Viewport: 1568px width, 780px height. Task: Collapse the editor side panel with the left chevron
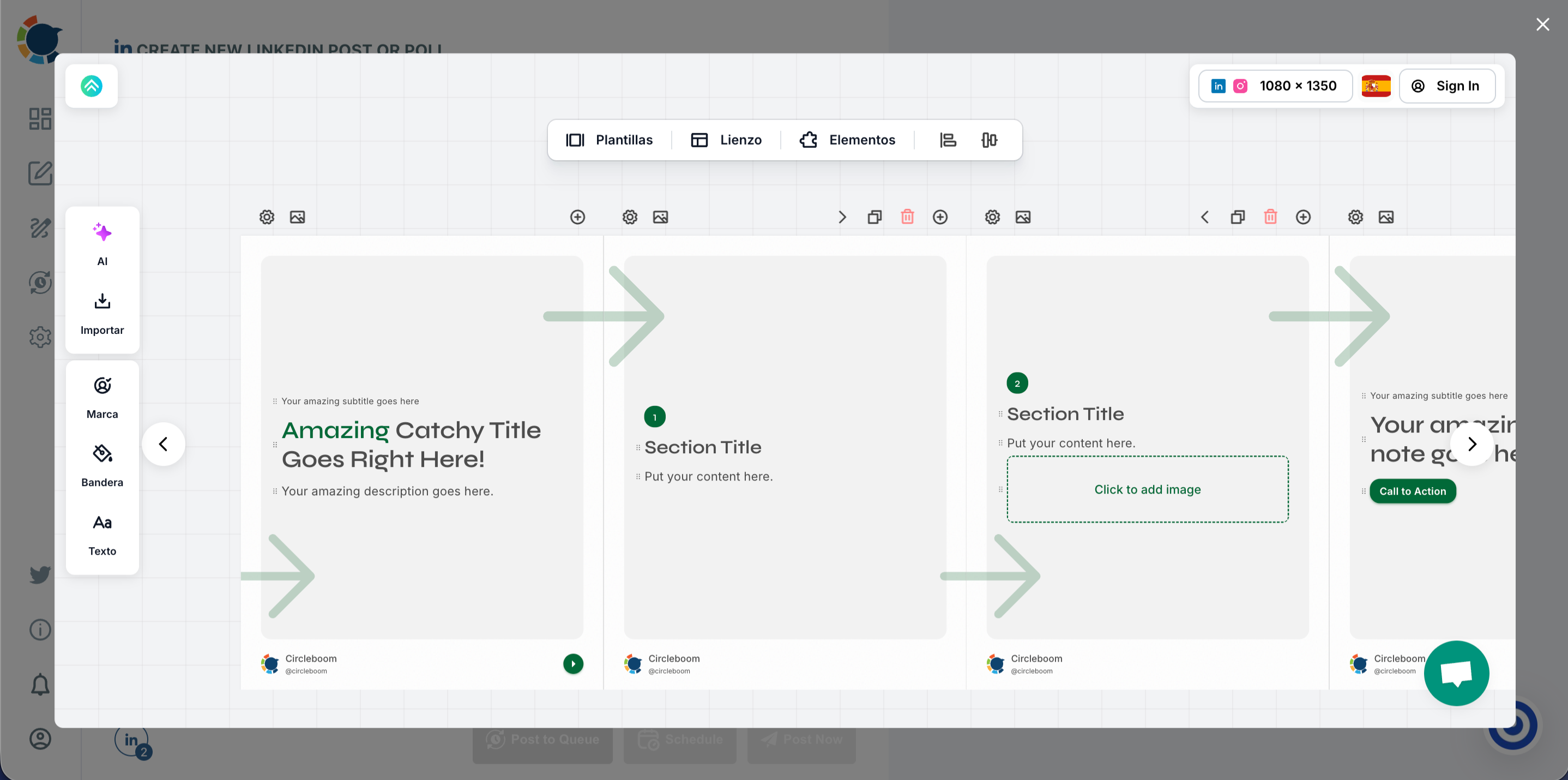pyautogui.click(x=163, y=444)
